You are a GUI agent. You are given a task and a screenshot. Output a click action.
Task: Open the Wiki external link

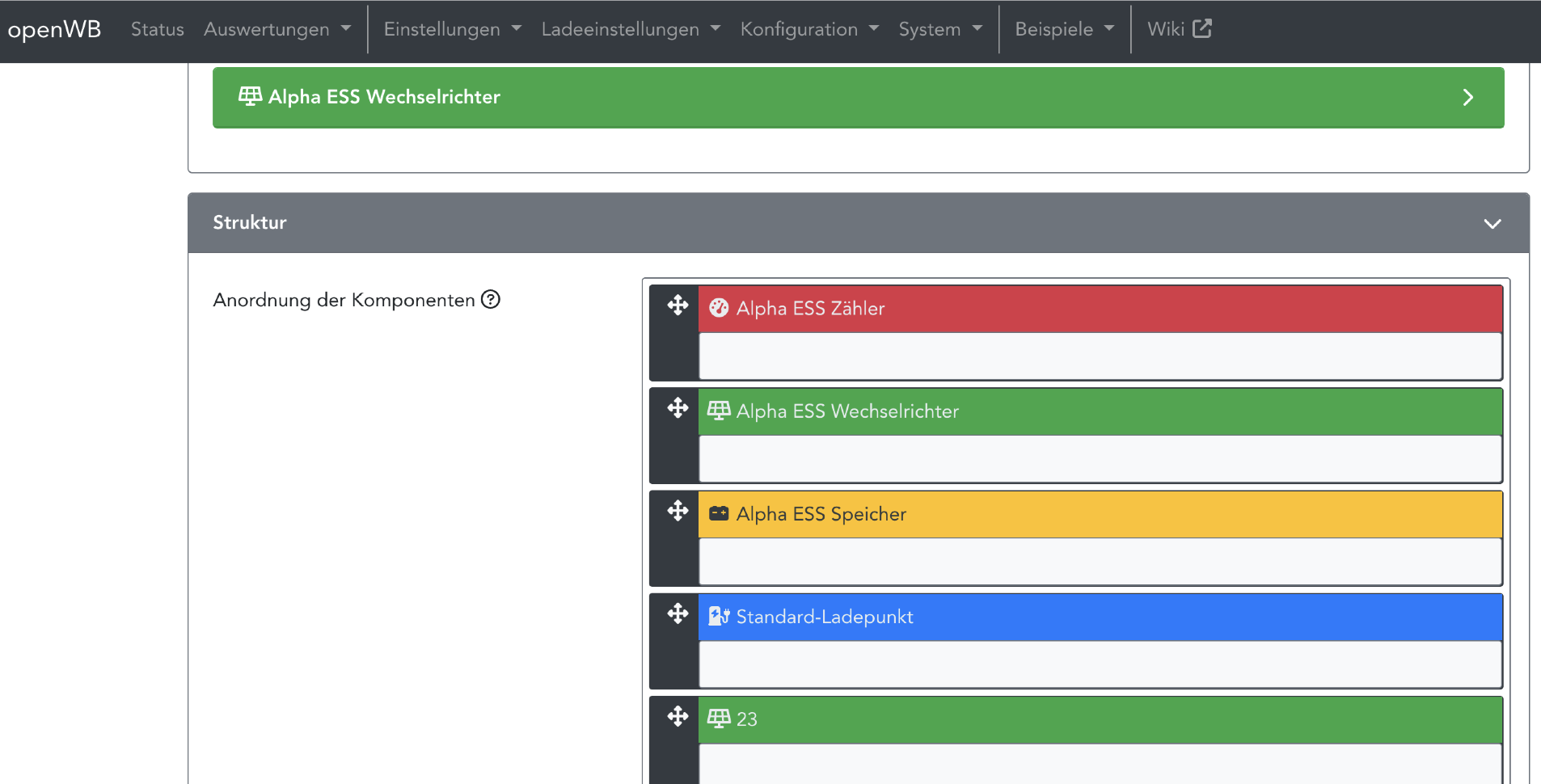pyautogui.click(x=1179, y=29)
